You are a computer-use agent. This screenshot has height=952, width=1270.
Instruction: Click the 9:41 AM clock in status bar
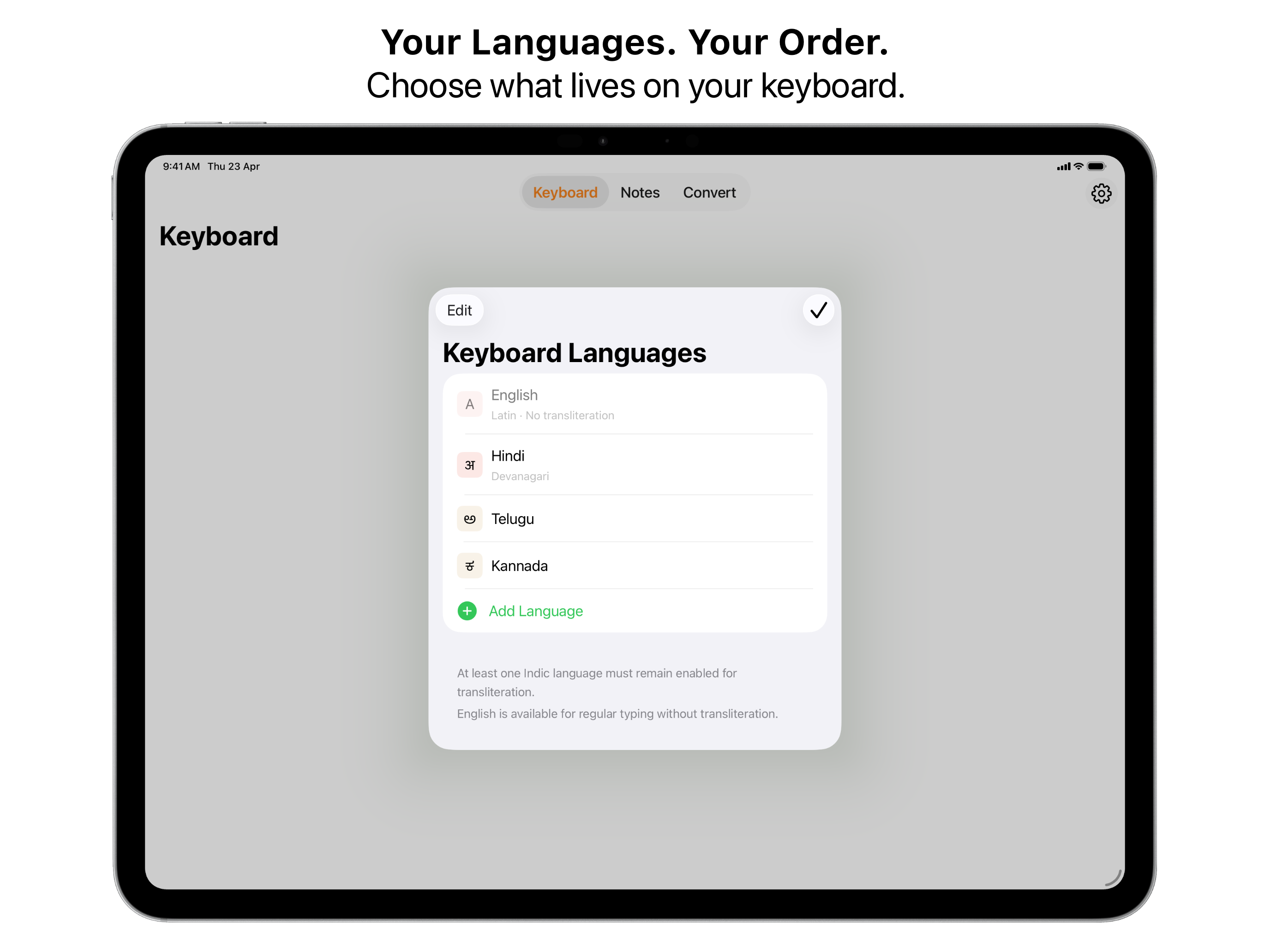[x=181, y=167]
